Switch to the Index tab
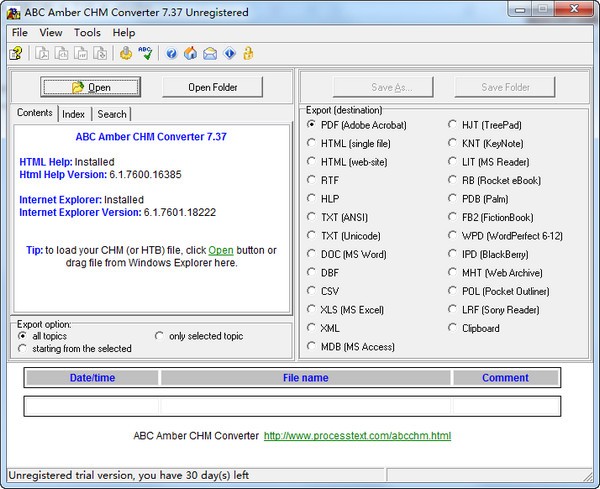The image size is (600, 489). click(x=73, y=114)
